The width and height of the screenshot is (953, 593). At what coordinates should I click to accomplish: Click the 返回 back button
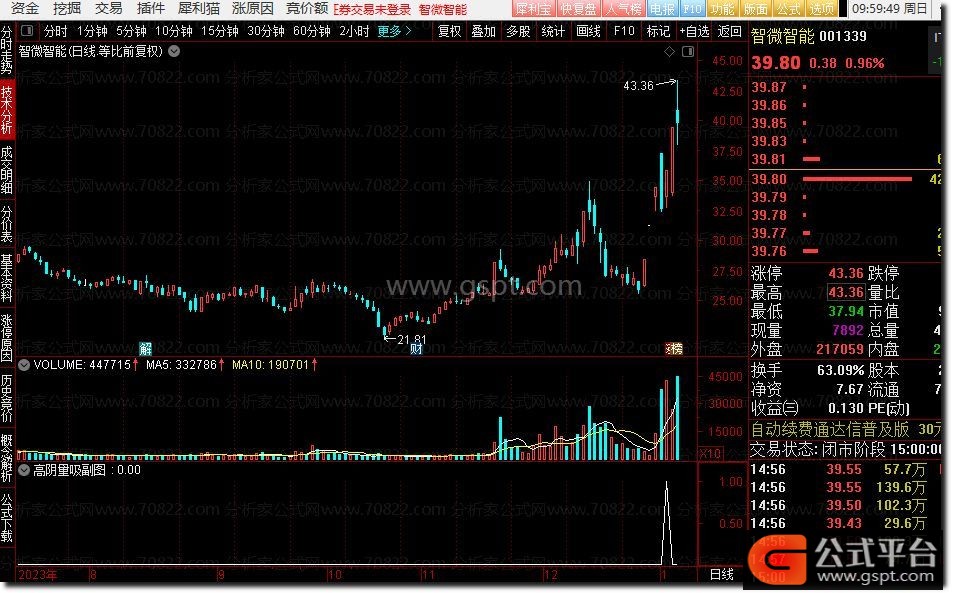coord(729,30)
